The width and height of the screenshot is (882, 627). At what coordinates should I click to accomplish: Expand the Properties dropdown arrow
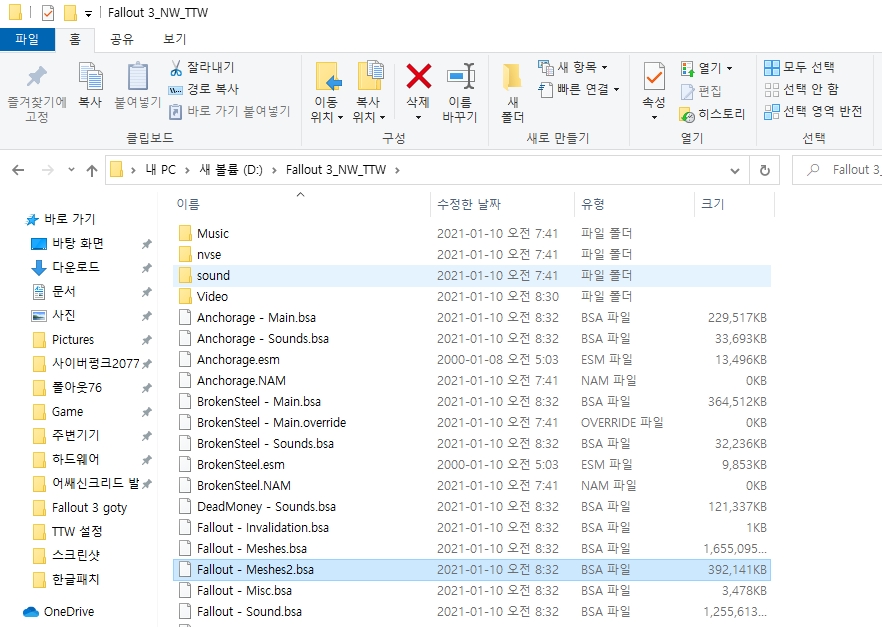tap(654, 117)
